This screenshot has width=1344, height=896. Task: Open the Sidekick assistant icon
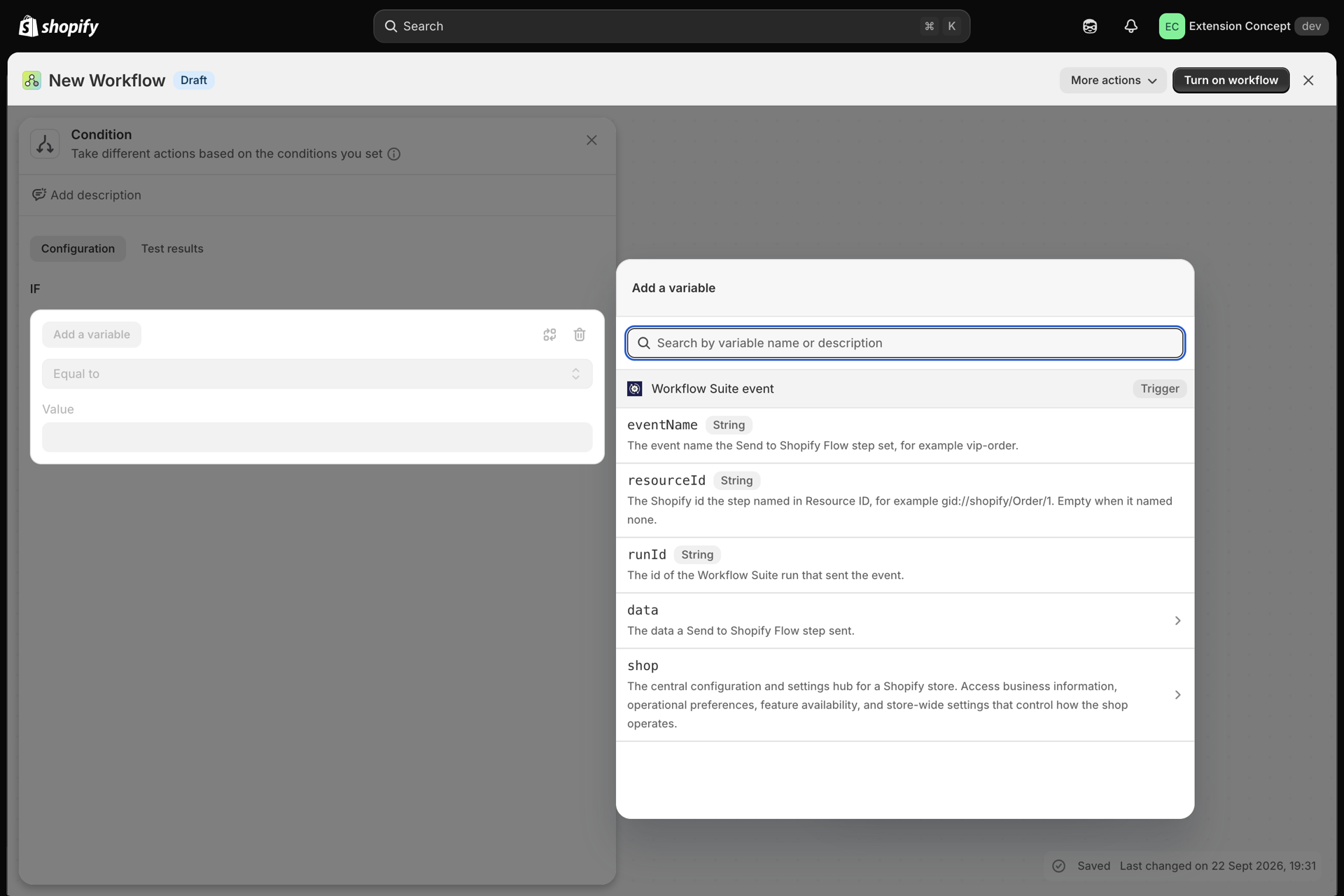[1090, 26]
